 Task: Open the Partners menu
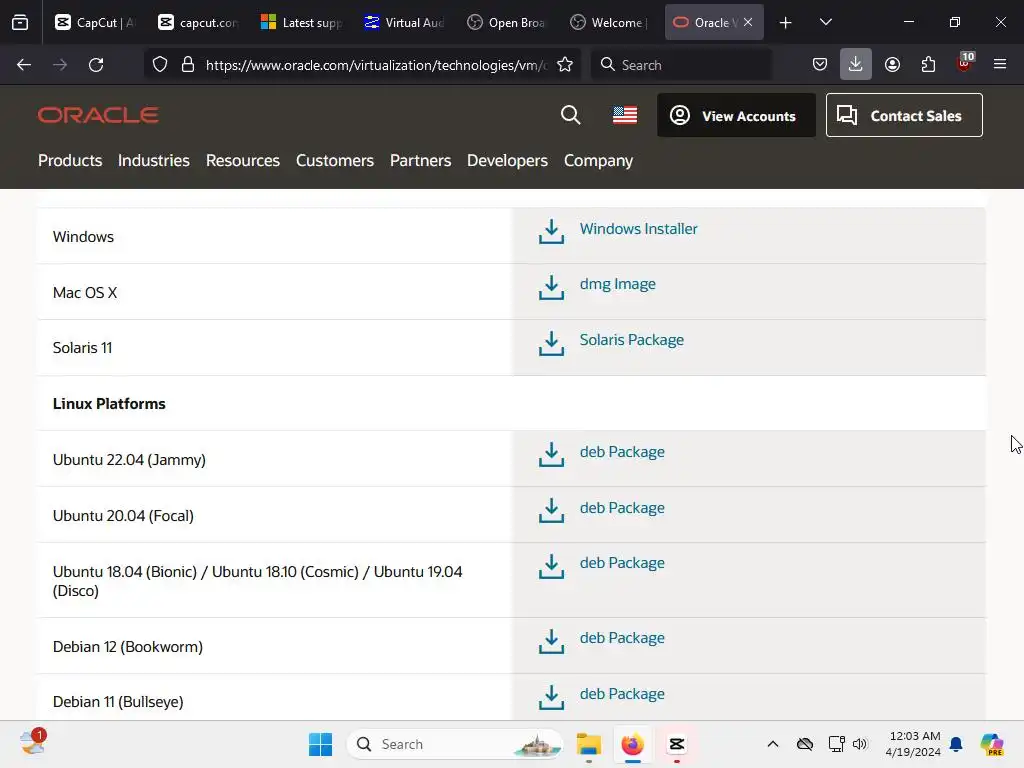tap(421, 160)
